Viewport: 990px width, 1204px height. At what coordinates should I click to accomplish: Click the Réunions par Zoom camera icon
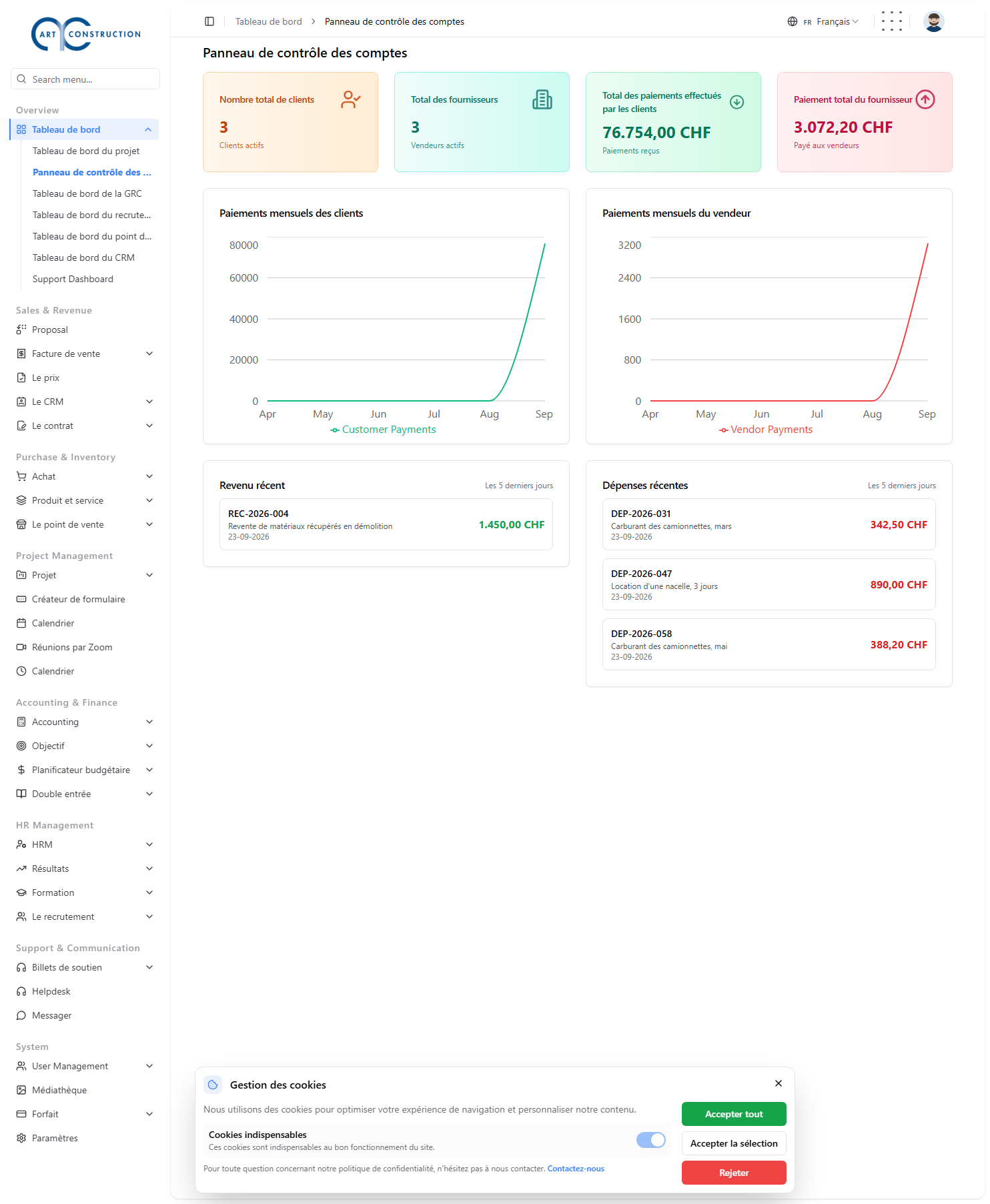tap(21, 647)
